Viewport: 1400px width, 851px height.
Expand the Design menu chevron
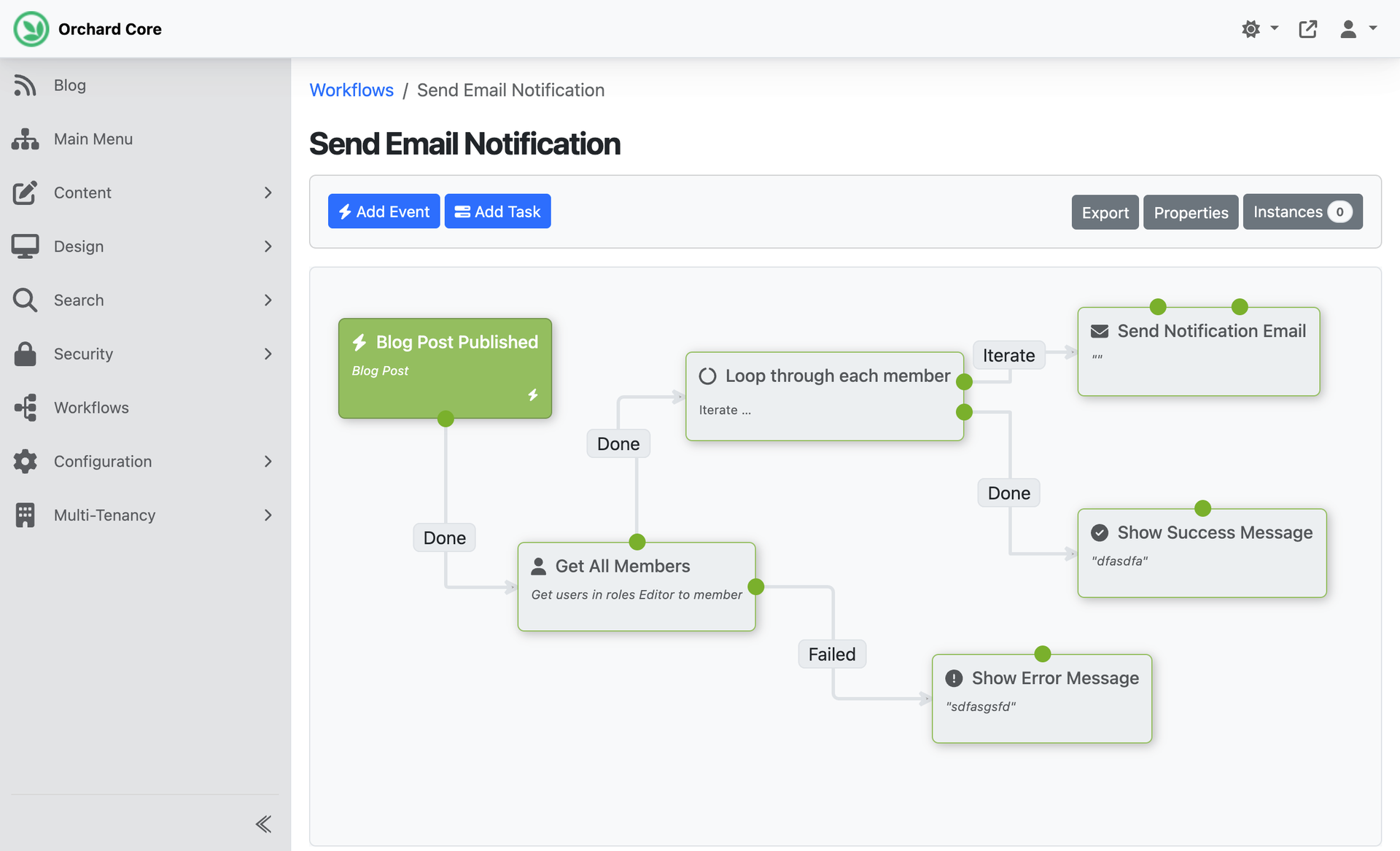point(268,246)
